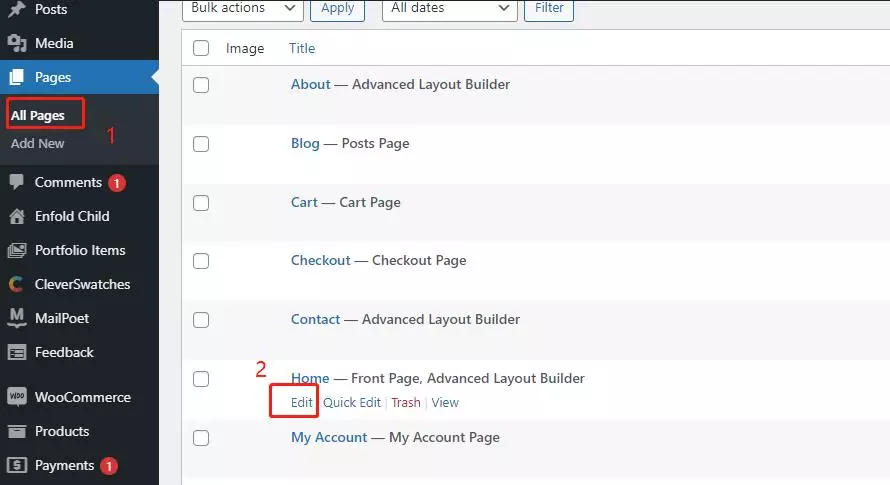This screenshot has width=890, height=485.
Task: Open the Blog page title link
Action: click(305, 143)
